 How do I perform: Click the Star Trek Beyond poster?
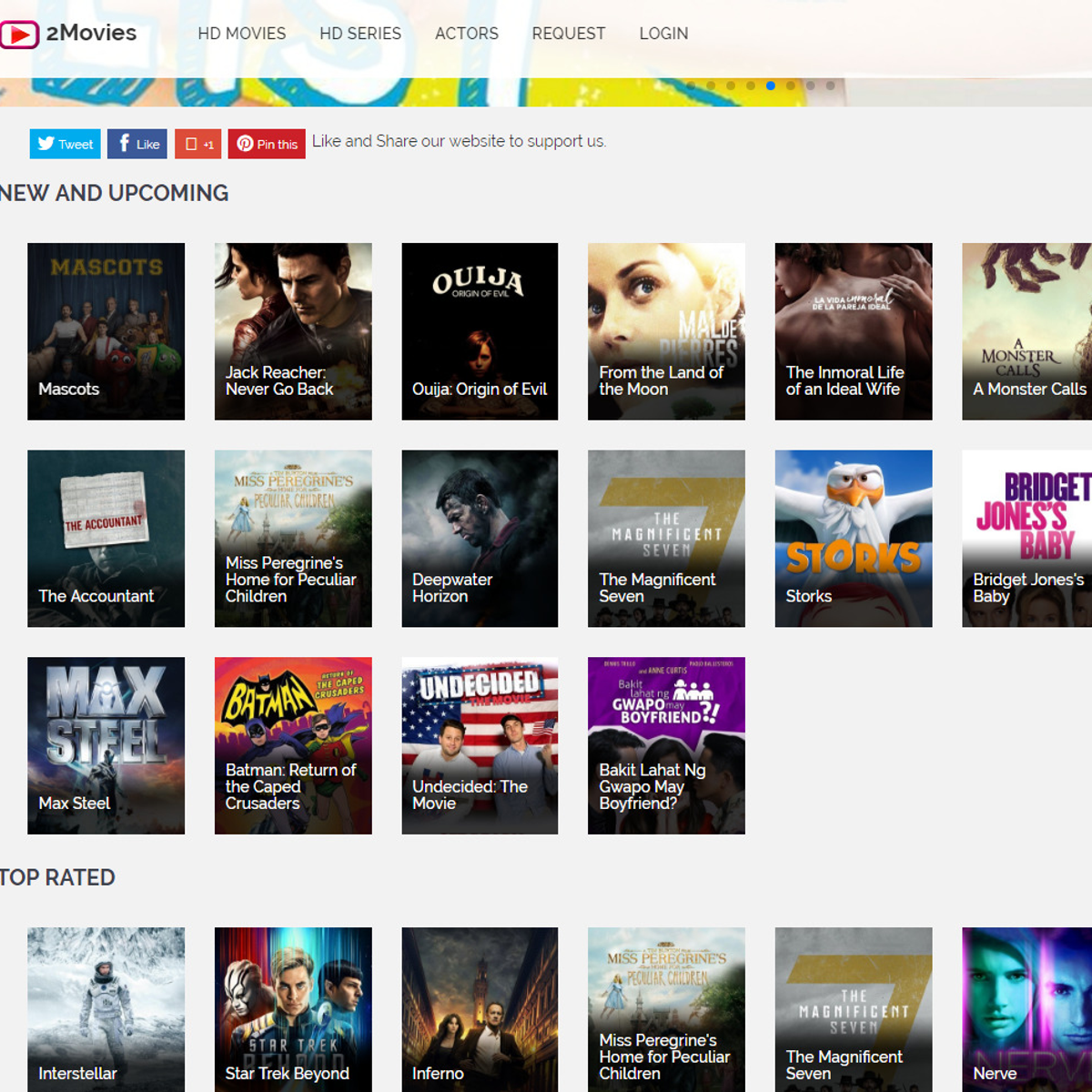pos(293,1008)
